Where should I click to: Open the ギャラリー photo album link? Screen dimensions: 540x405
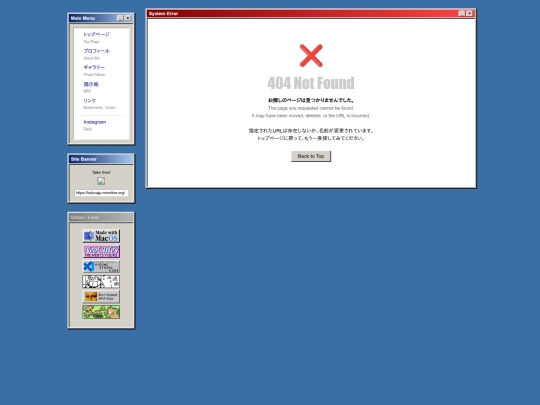click(x=94, y=68)
